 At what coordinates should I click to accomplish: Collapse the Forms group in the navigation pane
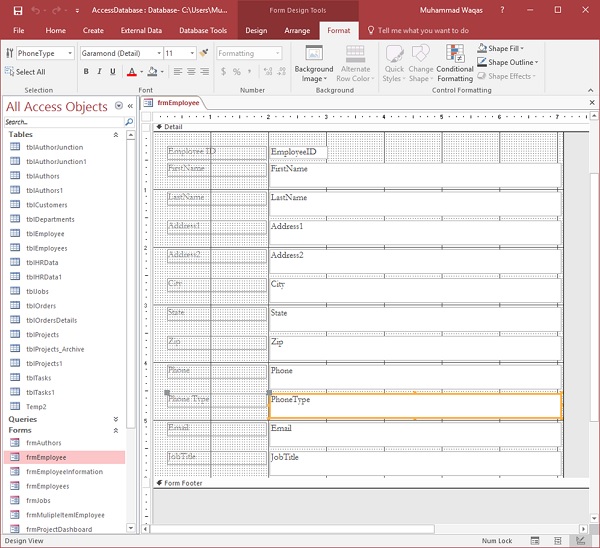pyautogui.click(x=116, y=430)
